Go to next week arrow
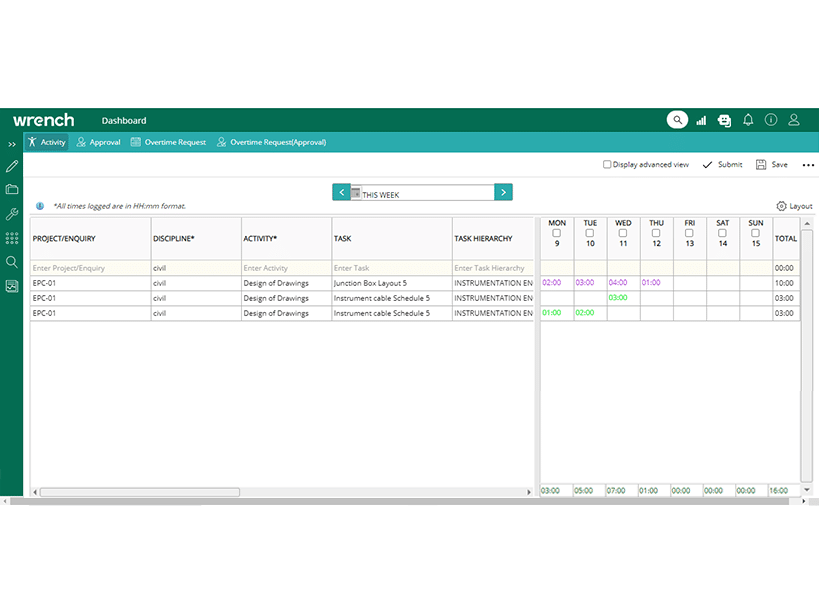Viewport: 819px width, 614px height. (503, 192)
